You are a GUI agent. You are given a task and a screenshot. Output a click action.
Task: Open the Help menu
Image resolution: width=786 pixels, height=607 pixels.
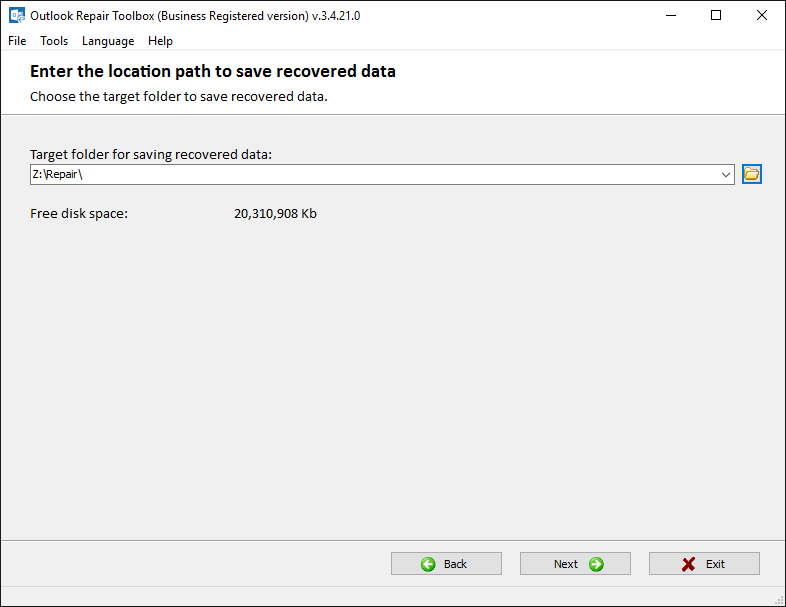(160, 41)
